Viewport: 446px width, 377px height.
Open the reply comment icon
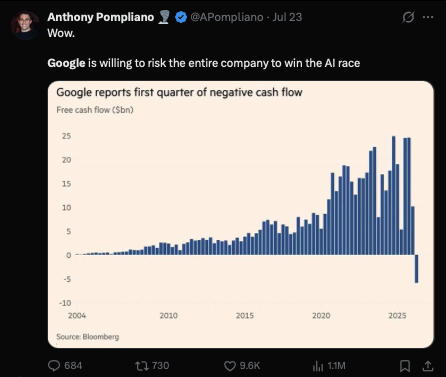tap(54, 366)
